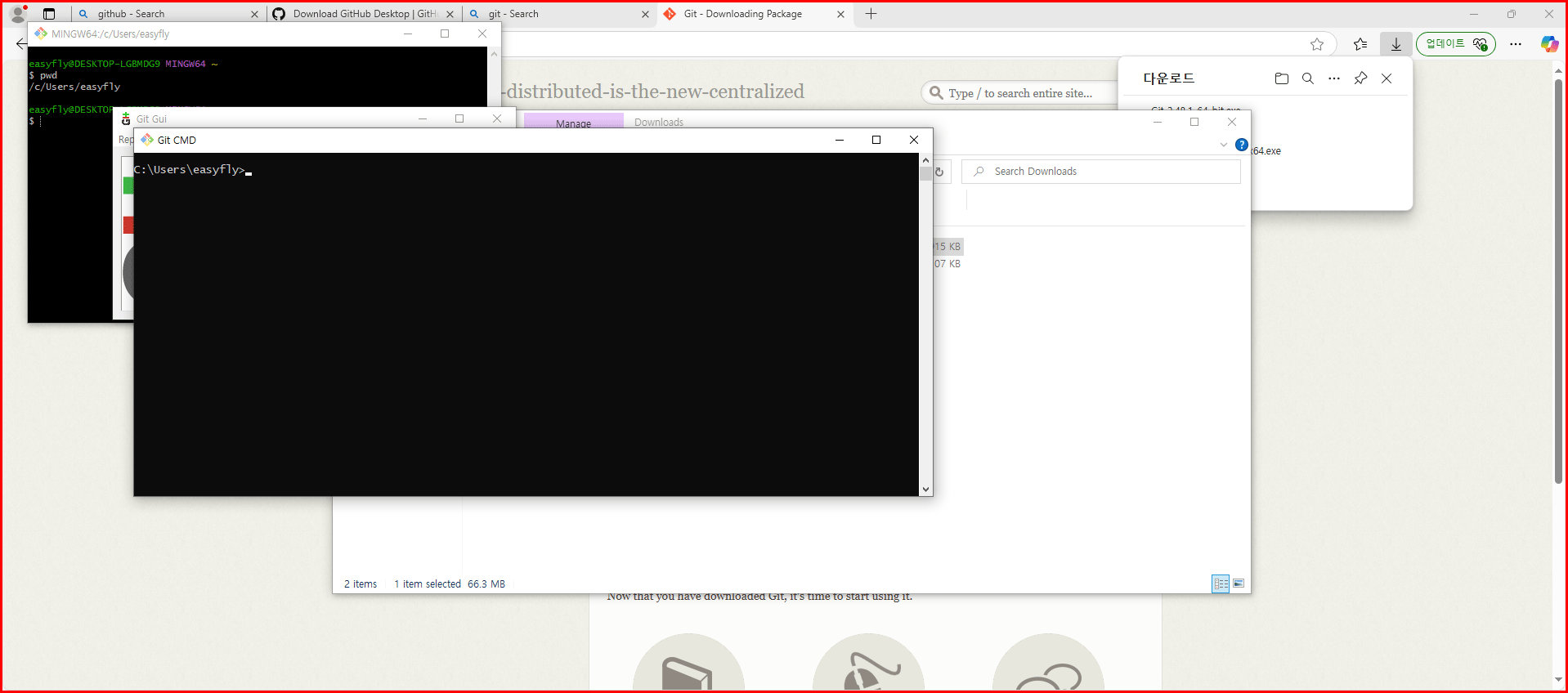This screenshot has height=693, width=1568.
Task: Click the '07 KB' file size cell
Action: (x=948, y=264)
